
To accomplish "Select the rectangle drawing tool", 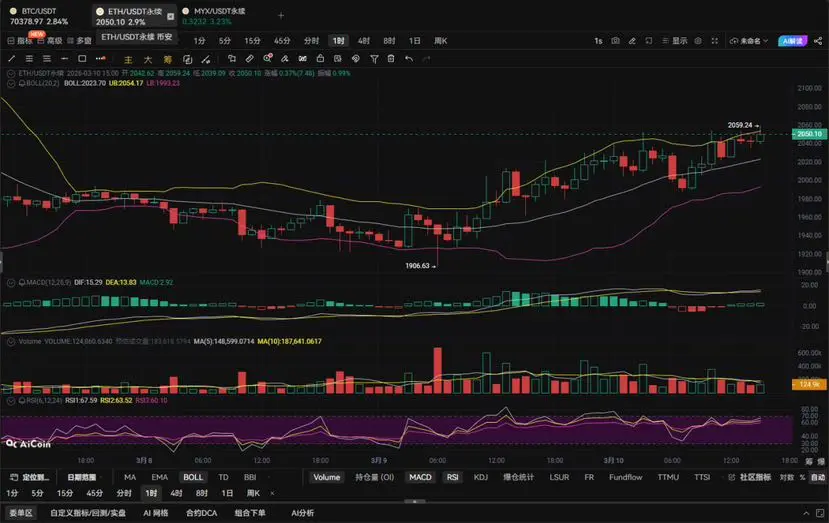I will click(82, 59).
